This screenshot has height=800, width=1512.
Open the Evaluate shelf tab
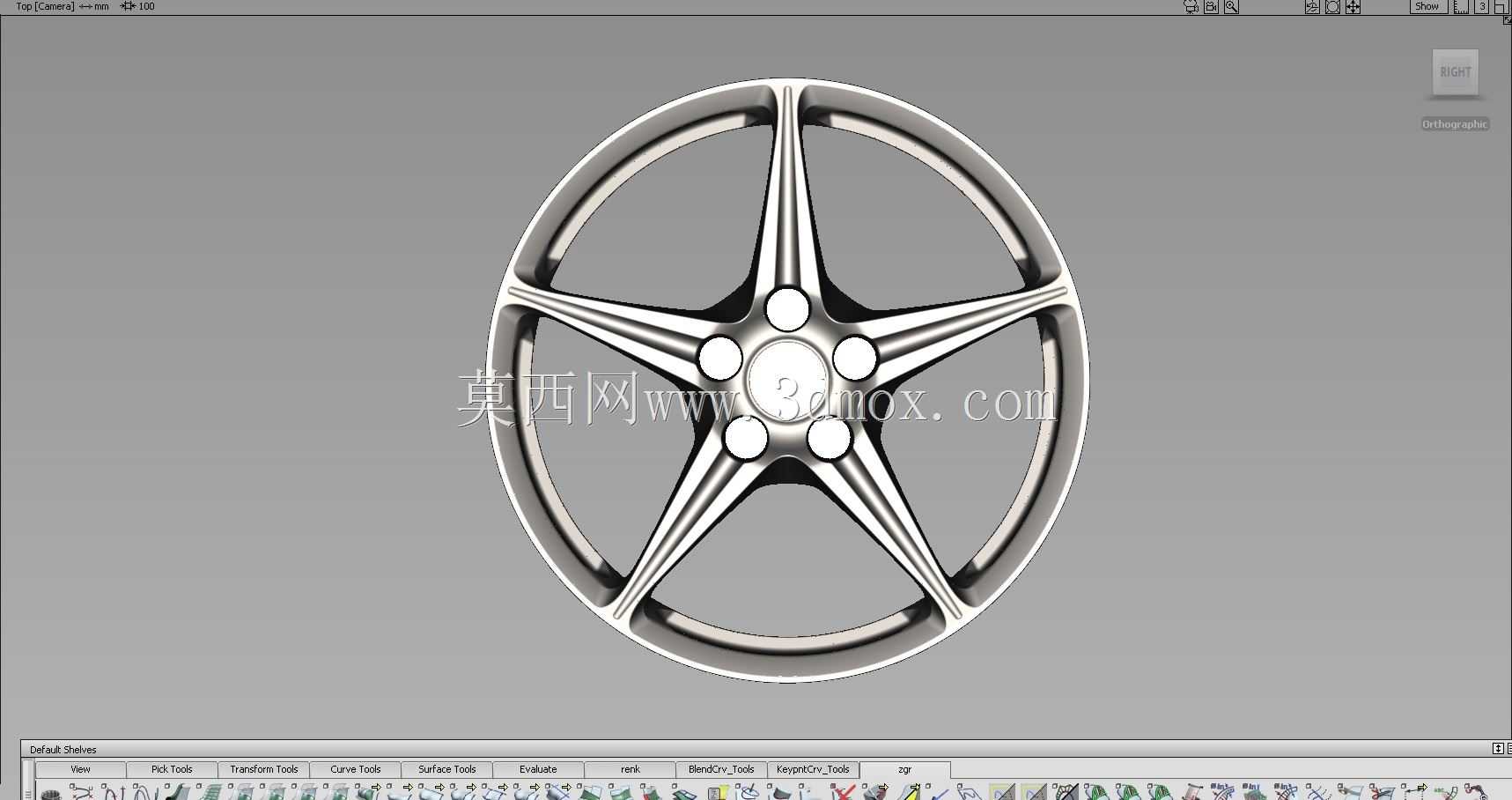538,769
